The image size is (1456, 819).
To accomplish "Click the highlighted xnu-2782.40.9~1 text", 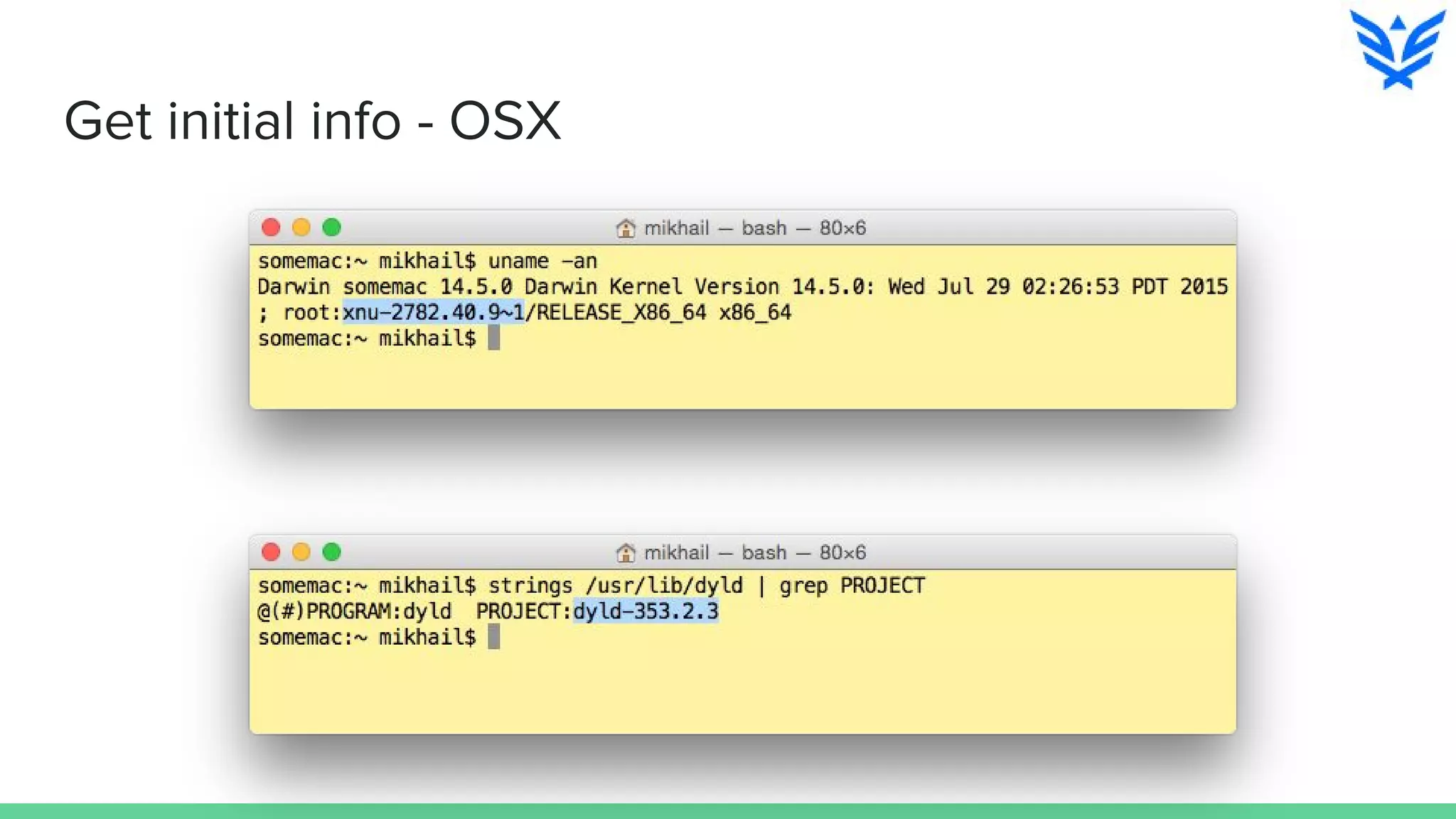I will pos(434,312).
